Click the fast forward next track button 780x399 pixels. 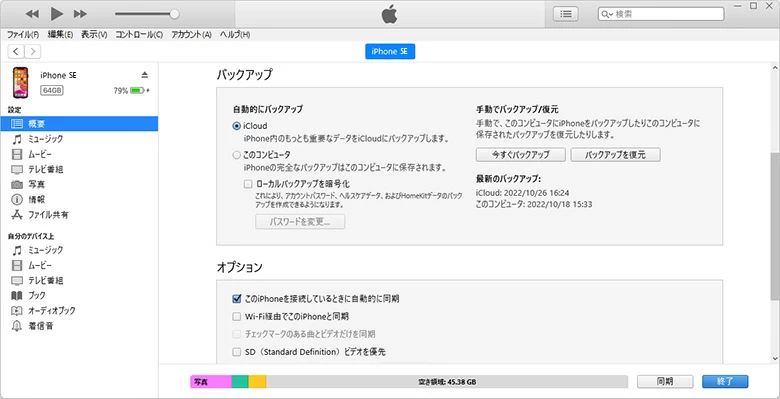[80, 14]
